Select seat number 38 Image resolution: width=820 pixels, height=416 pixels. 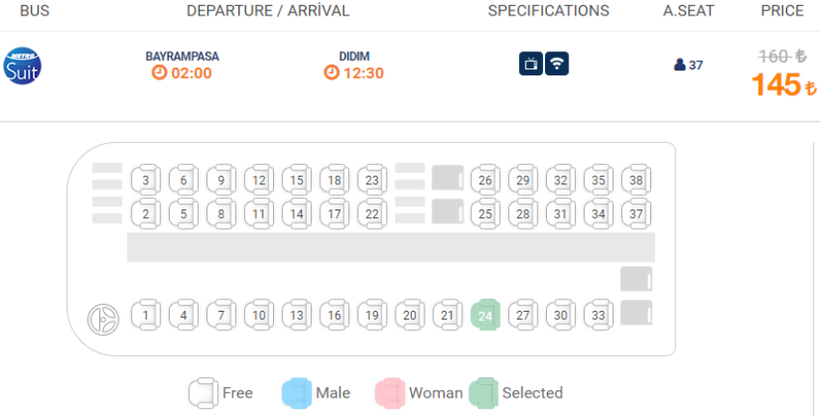636,180
